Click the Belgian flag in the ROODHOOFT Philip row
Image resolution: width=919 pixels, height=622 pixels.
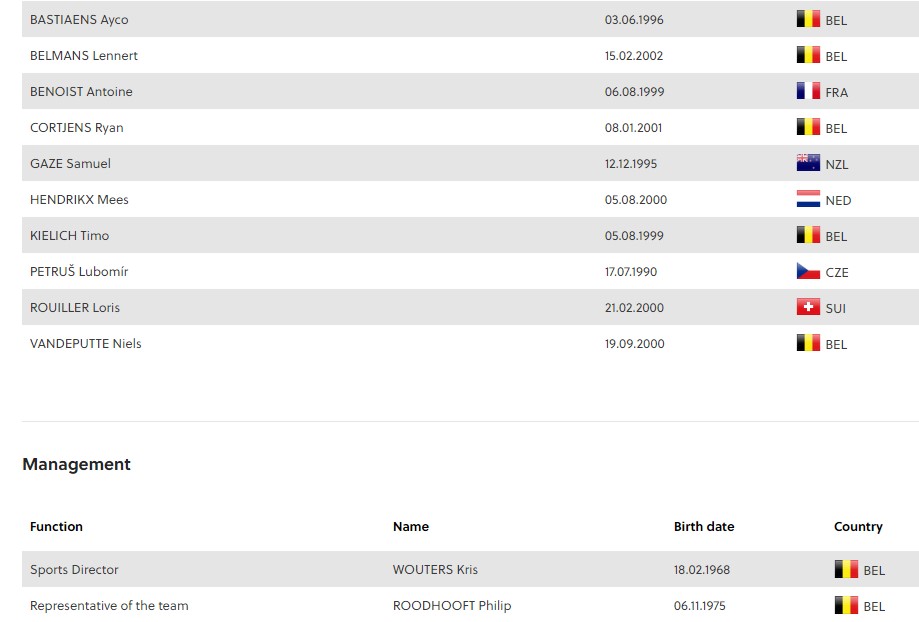pos(846,605)
